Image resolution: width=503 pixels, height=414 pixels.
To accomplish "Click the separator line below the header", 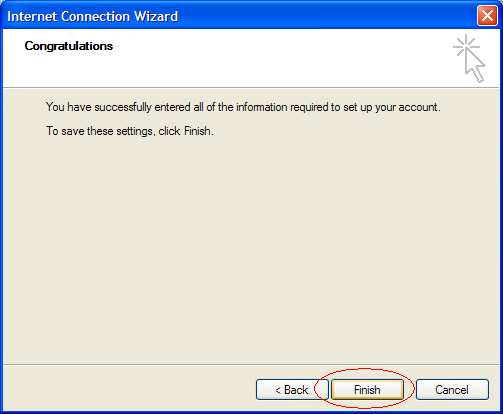I will 251,88.
